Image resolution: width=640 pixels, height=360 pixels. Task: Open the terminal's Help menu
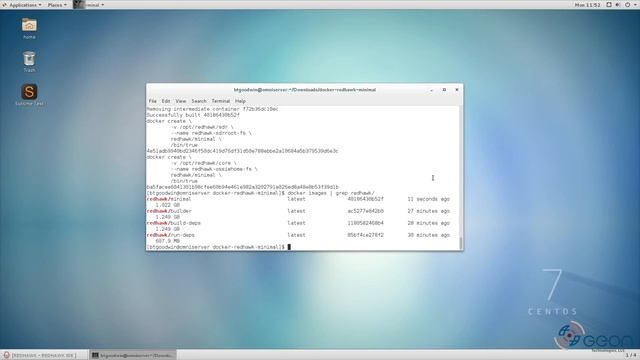[x=240, y=101]
